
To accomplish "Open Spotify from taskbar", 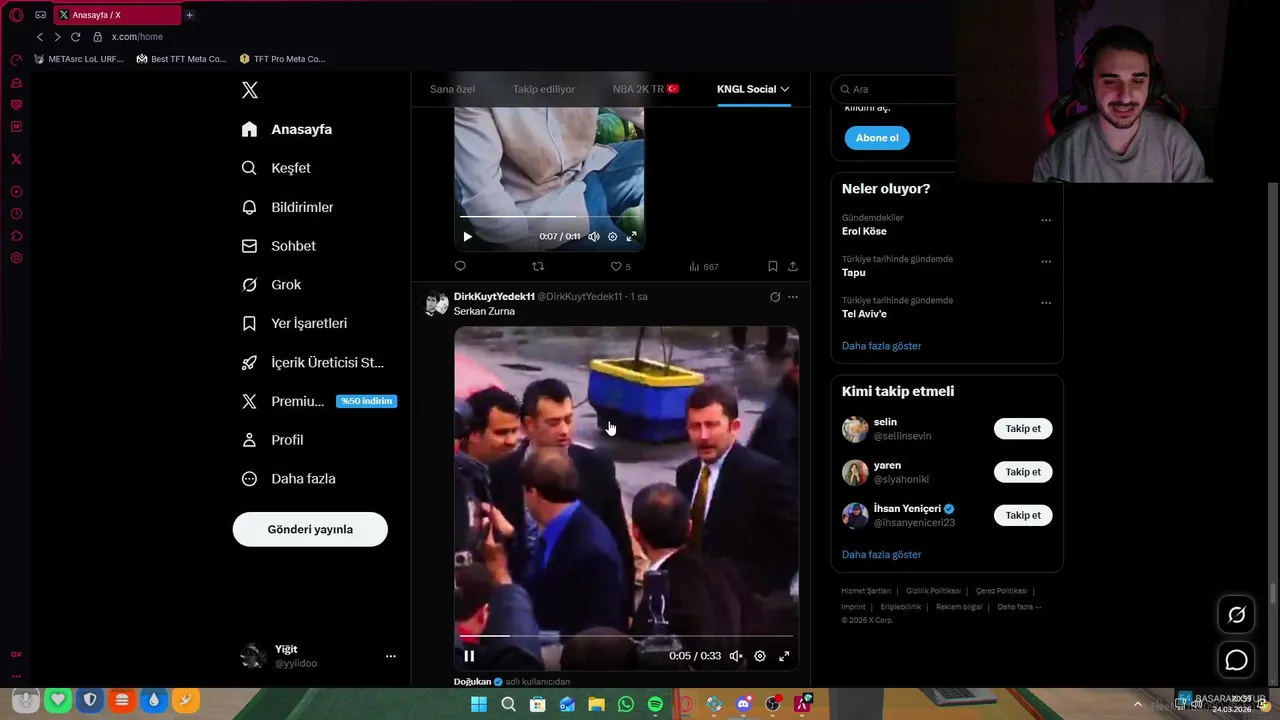I will click(655, 704).
